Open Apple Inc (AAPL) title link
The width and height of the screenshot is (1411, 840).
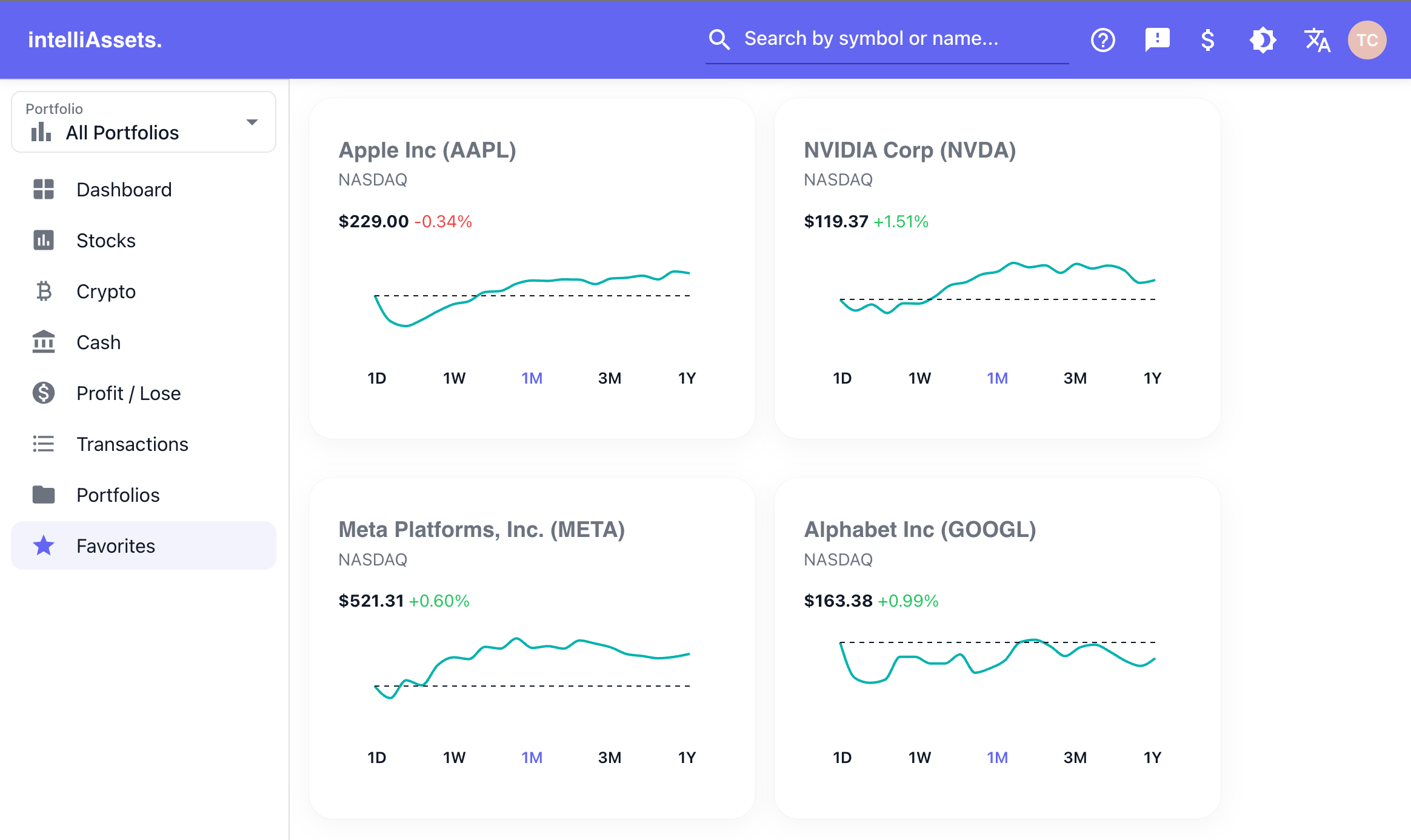tap(427, 150)
